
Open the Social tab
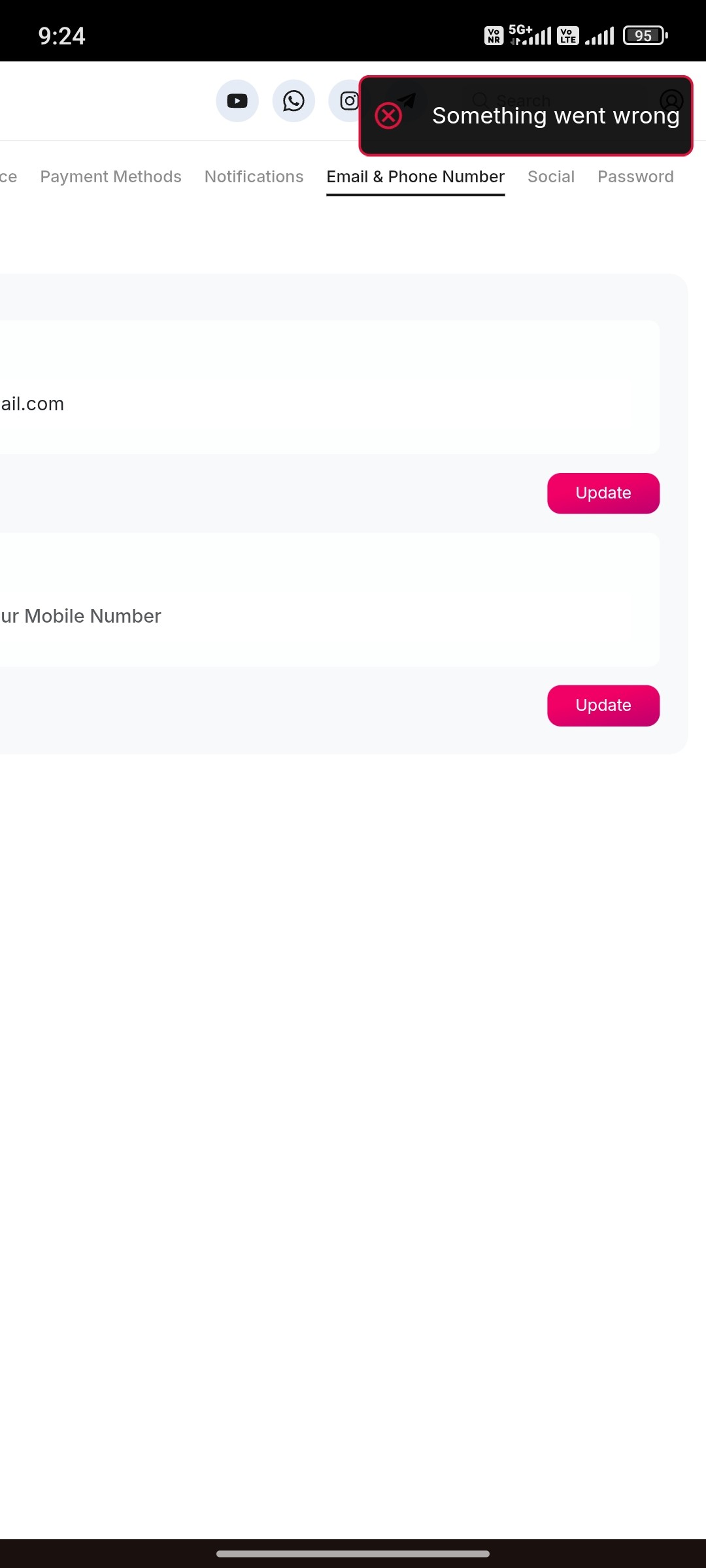pos(550,176)
